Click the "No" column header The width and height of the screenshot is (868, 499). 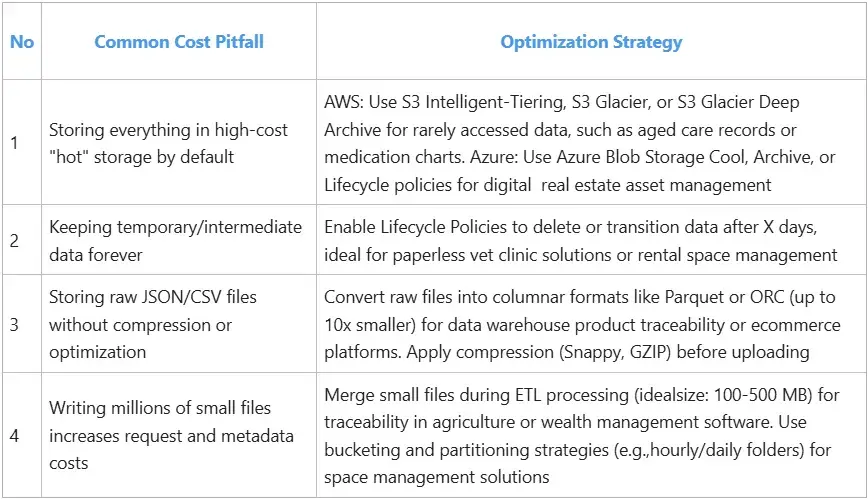coord(22,42)
